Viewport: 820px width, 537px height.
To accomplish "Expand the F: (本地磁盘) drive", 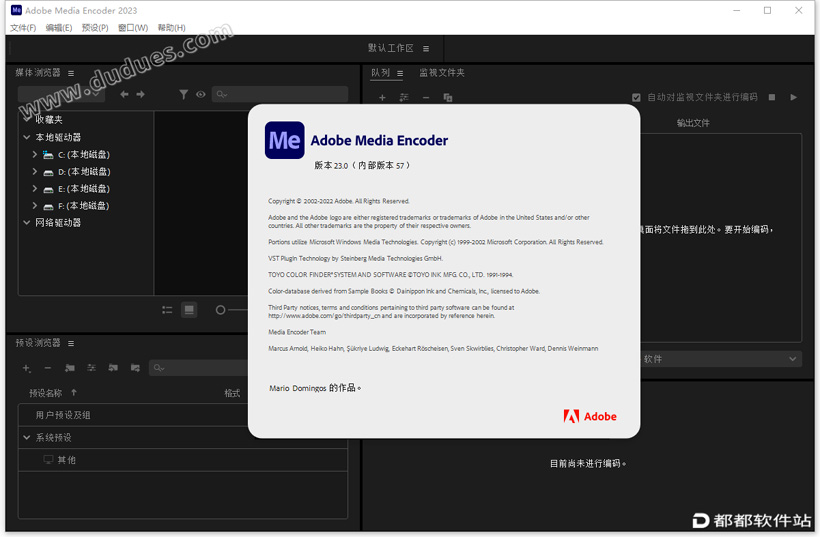I will point(35,205).
